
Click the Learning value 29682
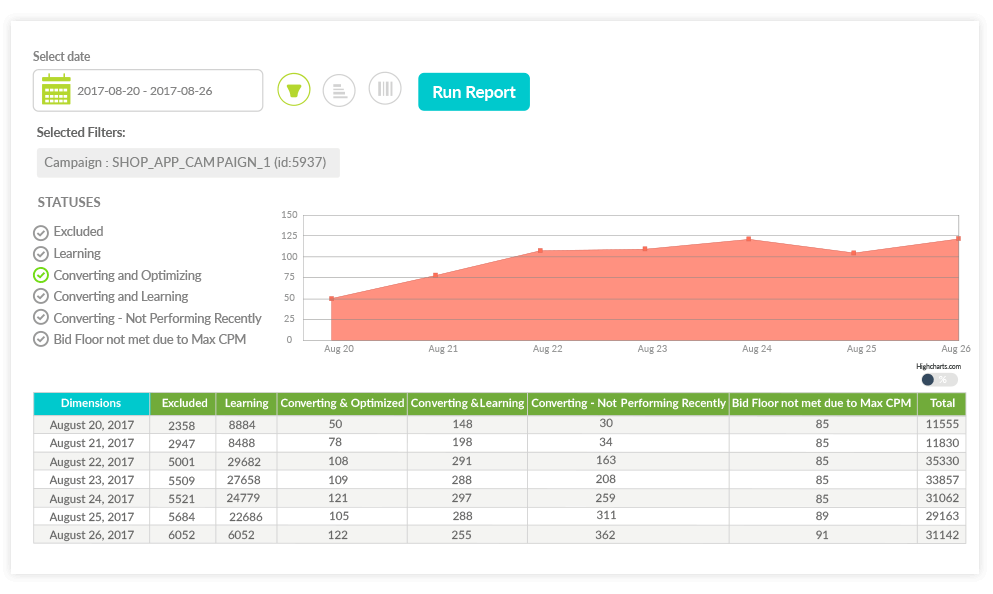click(244, 462)
